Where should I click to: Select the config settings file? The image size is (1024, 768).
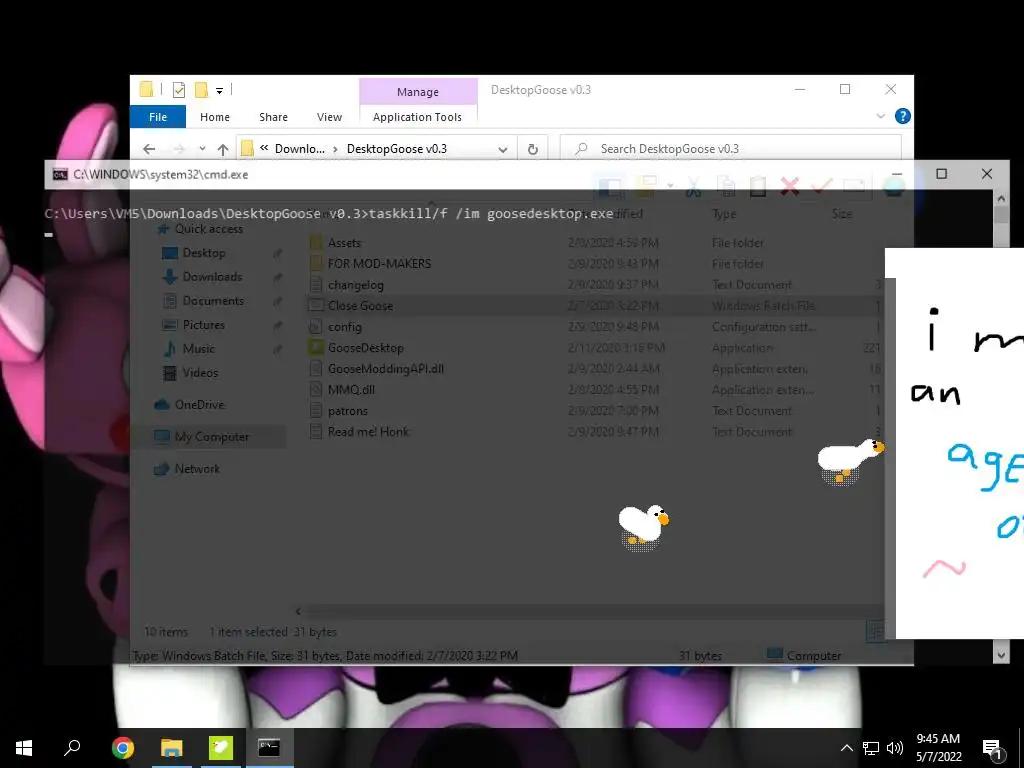pos(344,327)
